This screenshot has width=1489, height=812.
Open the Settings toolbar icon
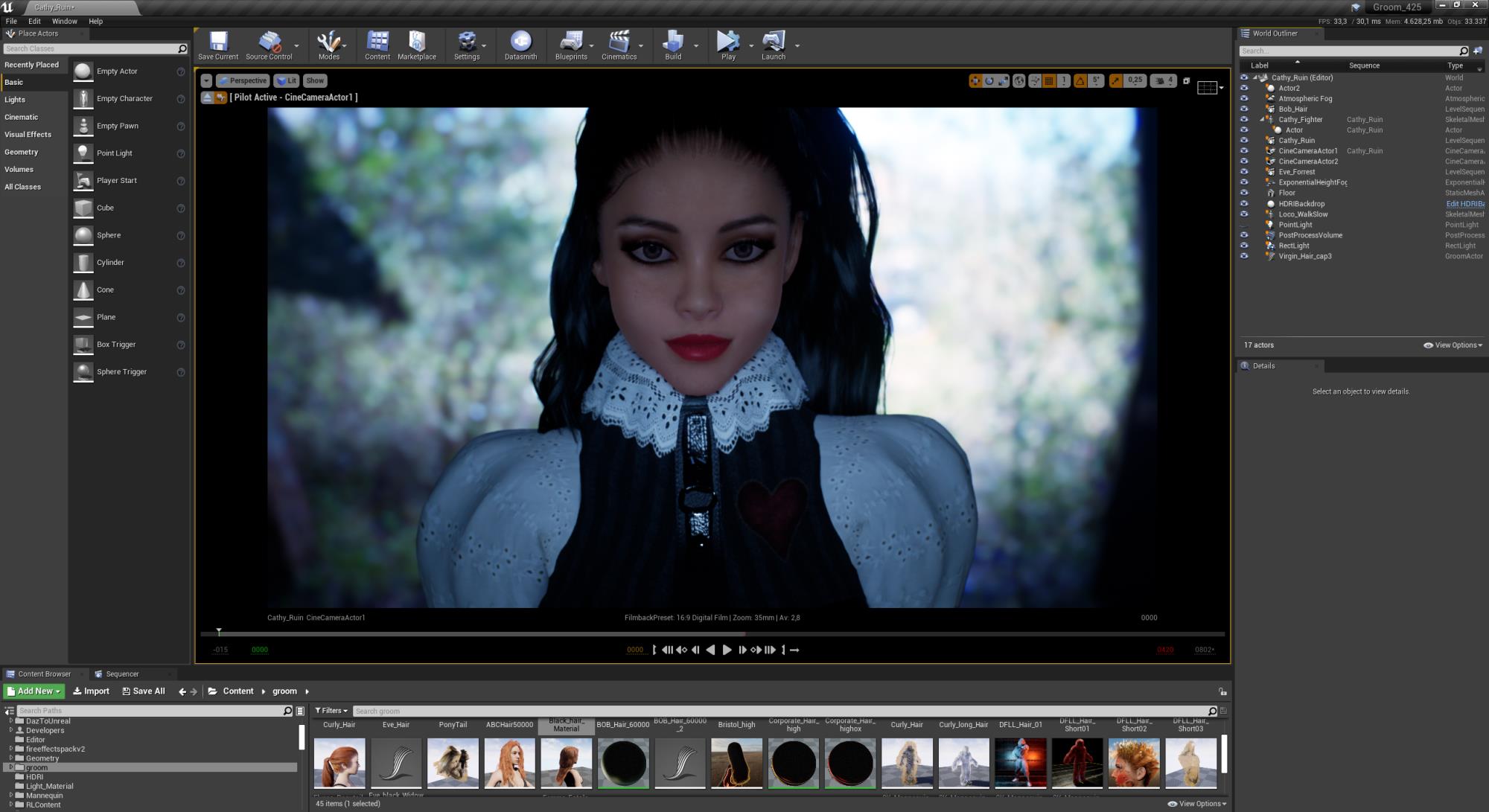pos(467,45)
